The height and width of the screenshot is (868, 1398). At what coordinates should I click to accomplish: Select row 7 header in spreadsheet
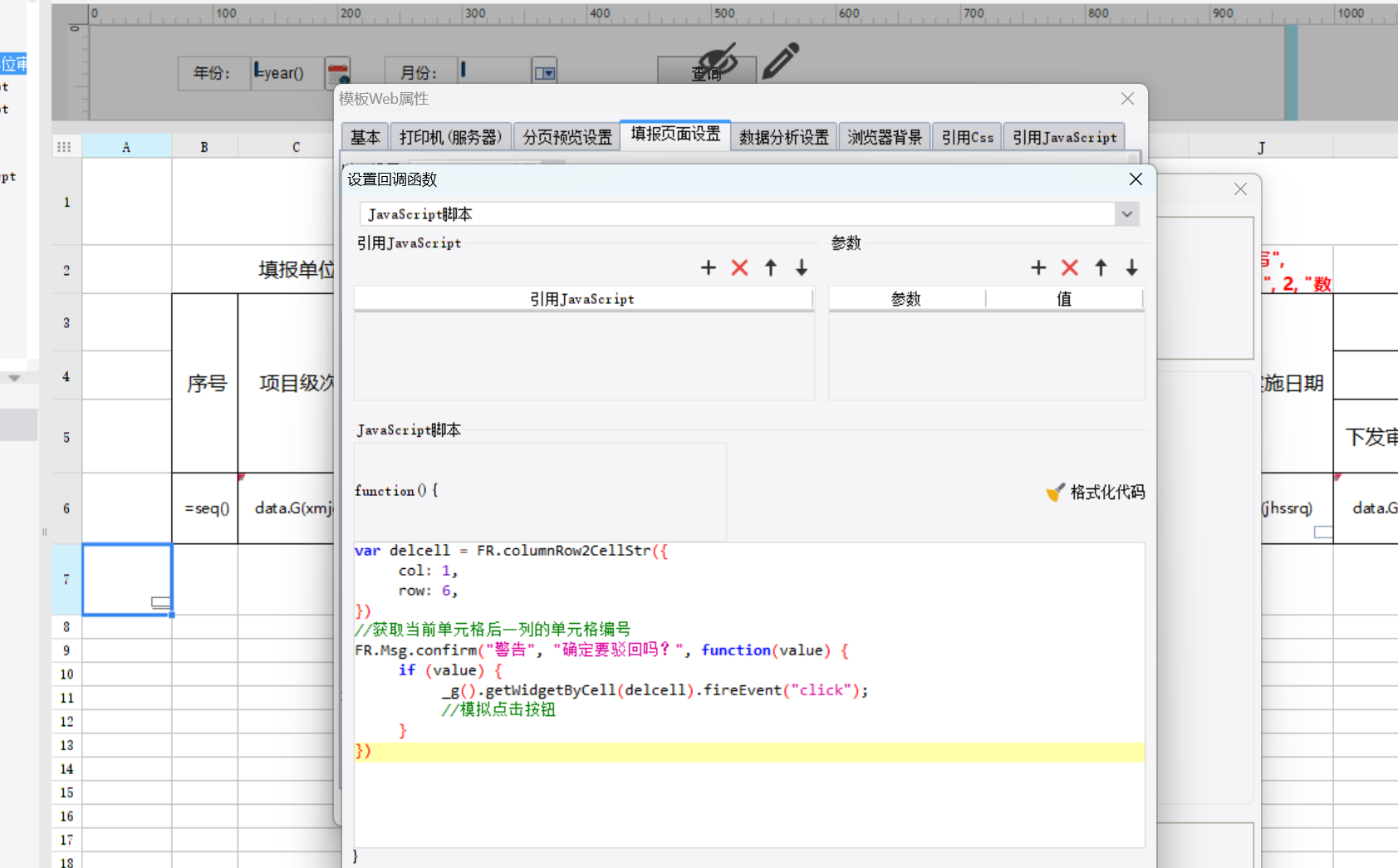coord(66,580)
